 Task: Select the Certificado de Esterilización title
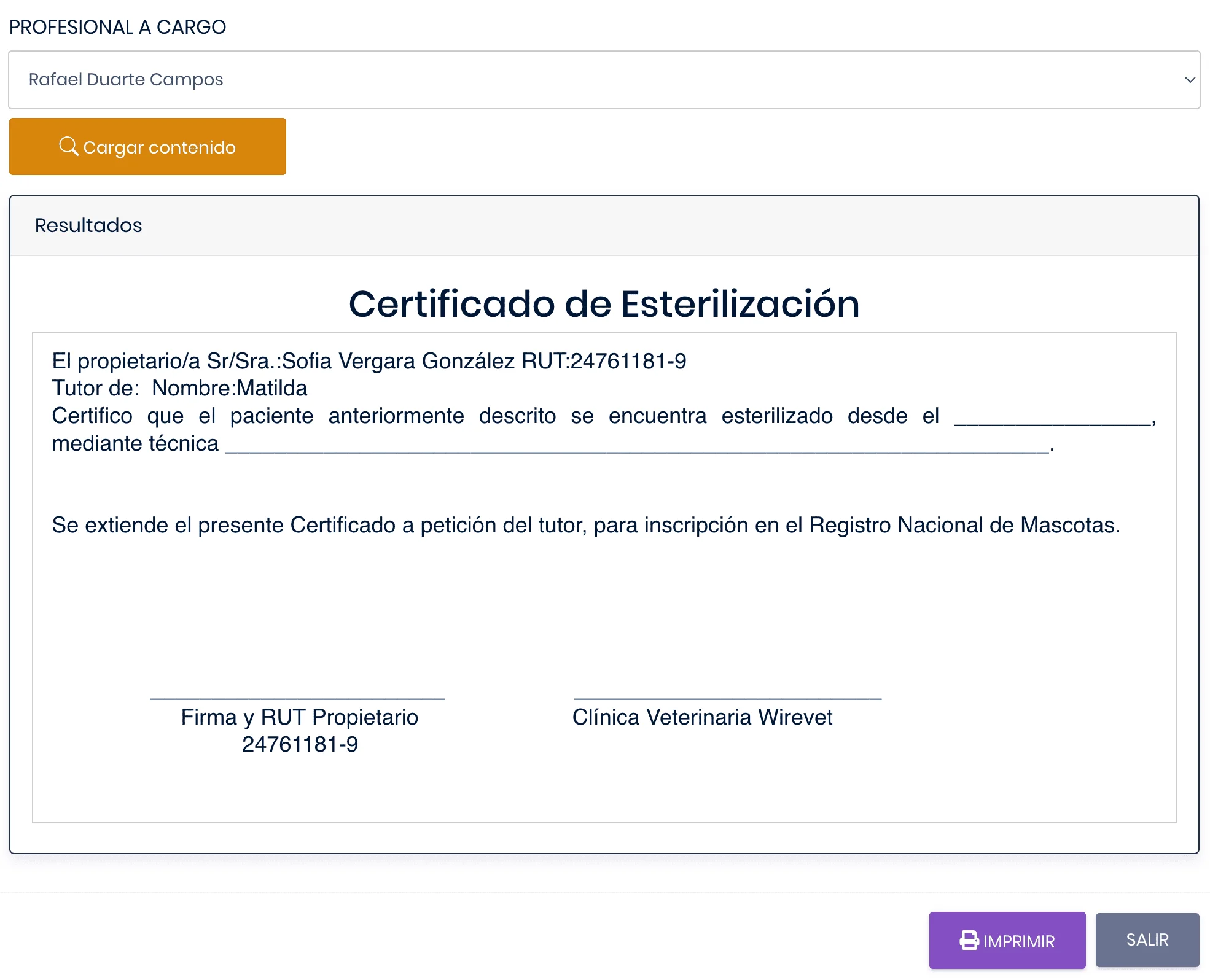tap(604, 303)
